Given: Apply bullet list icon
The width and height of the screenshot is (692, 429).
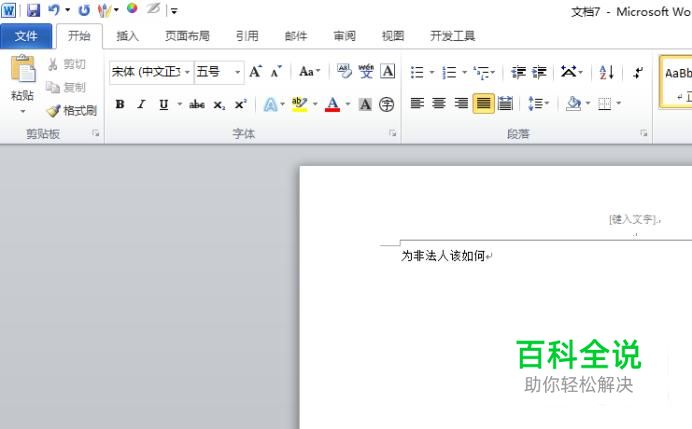Looking at the screenshot, I should tap(417, 72).
